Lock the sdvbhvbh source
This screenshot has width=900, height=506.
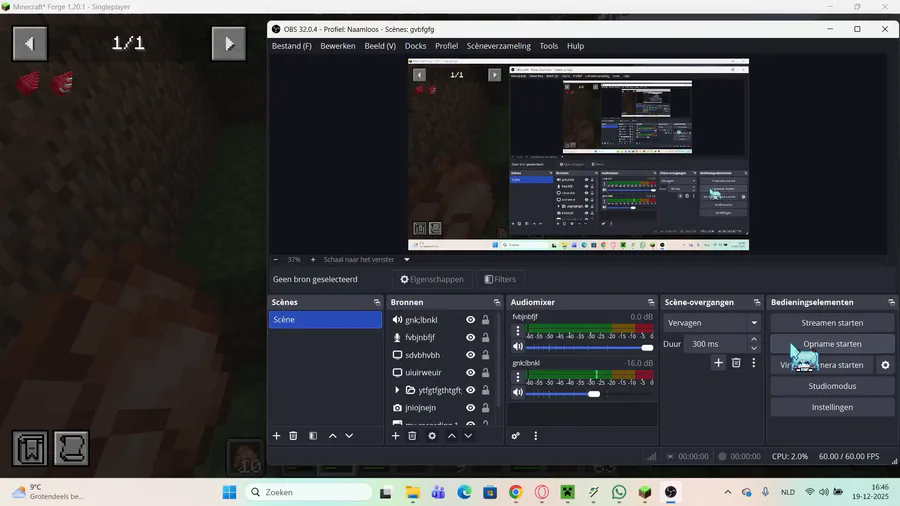click(486, 355)
